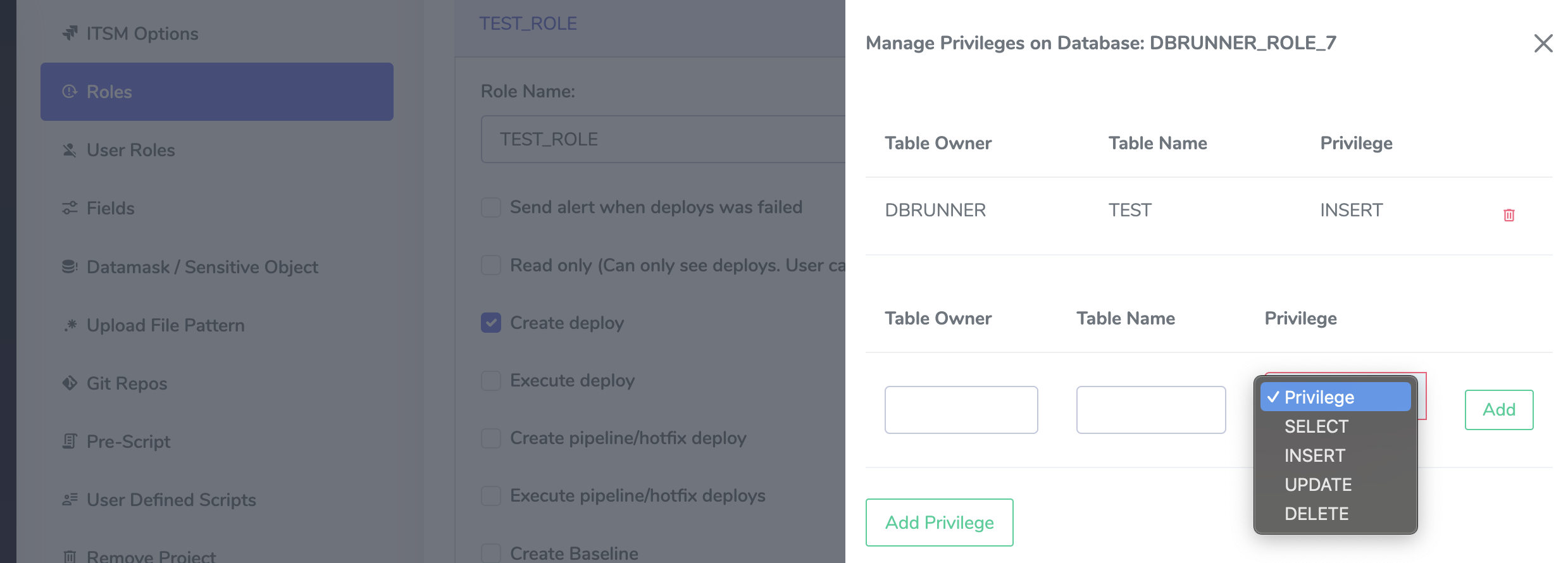Choose SELECT from the privilege dropdown
Viewport: 1568px width, 563px height.
click(1316, 426)
